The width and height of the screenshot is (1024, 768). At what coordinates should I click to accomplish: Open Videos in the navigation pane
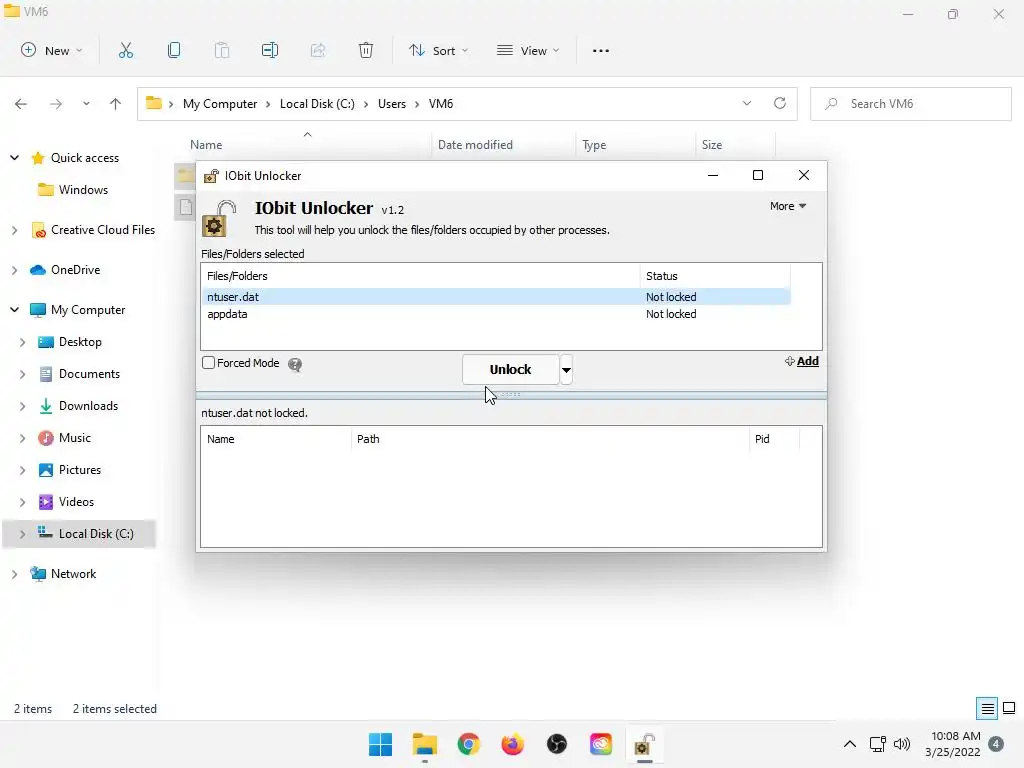tap(76, 502)
